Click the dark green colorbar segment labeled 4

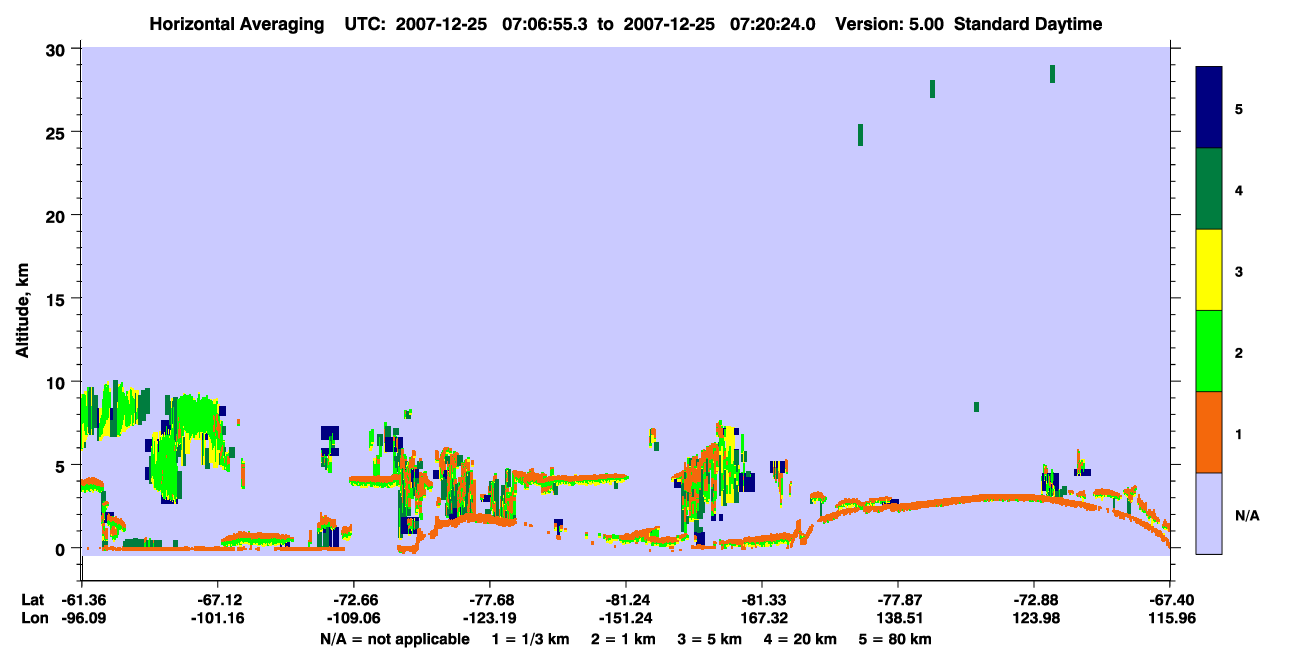(x=1209, y=189)
